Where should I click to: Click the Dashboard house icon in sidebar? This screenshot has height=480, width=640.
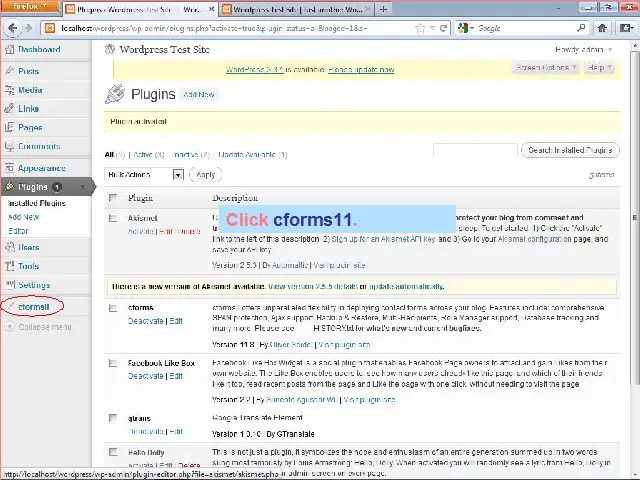[x=9, y=49]
